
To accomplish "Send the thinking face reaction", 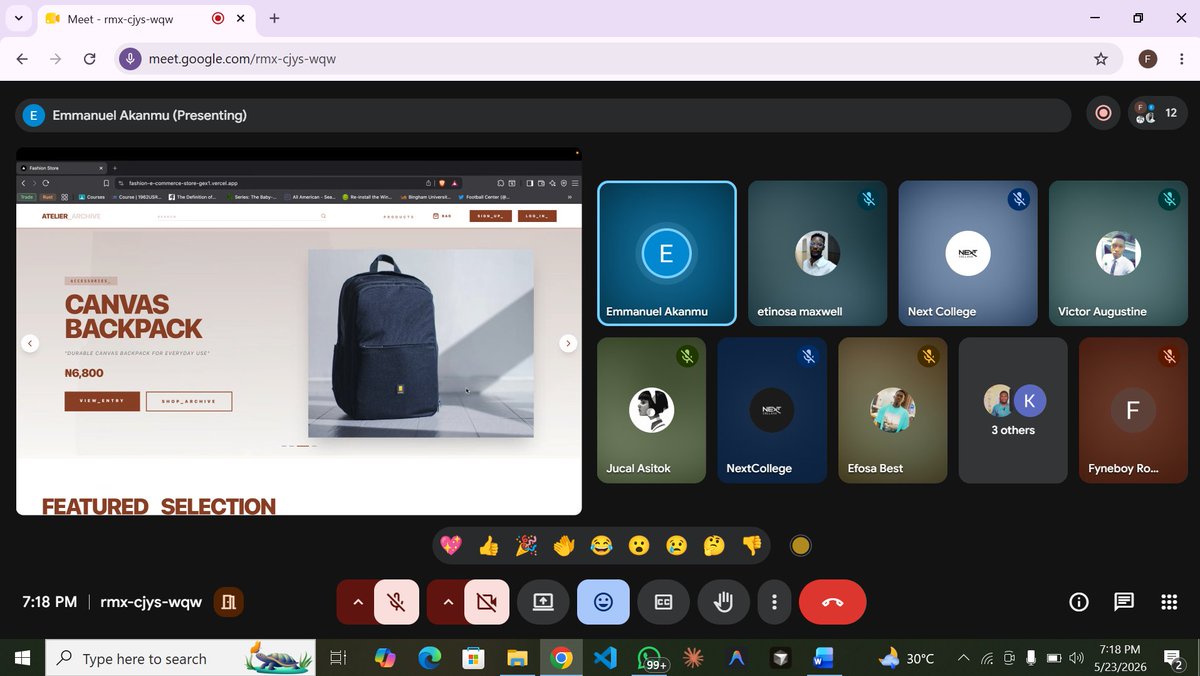I will click(x=714, y=546).
